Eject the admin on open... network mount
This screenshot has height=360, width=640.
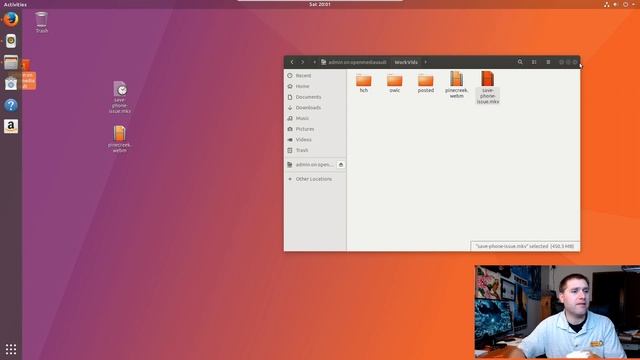pyautogui.click(x=341, y=164)
